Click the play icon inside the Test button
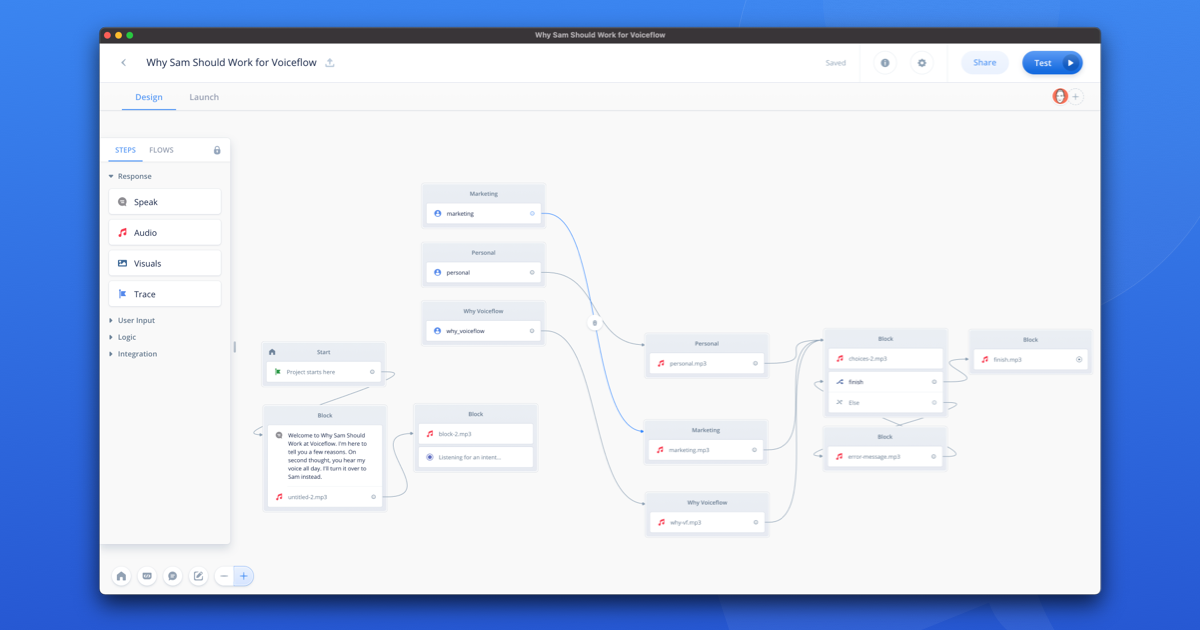This screenshot has height=630, width=1200. click(x=1070, y=63)
